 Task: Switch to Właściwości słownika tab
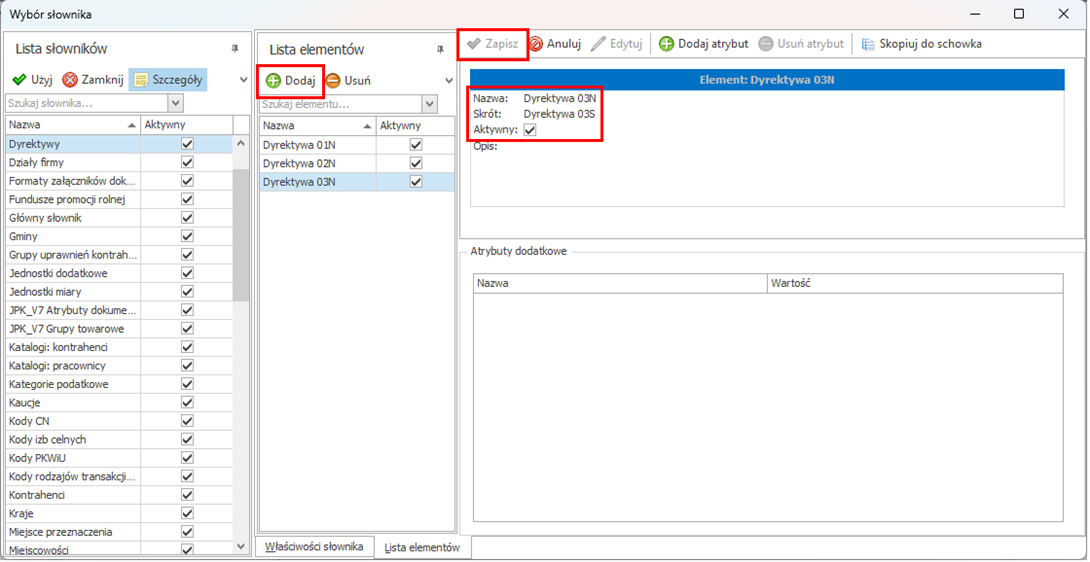tap(316, 547)
